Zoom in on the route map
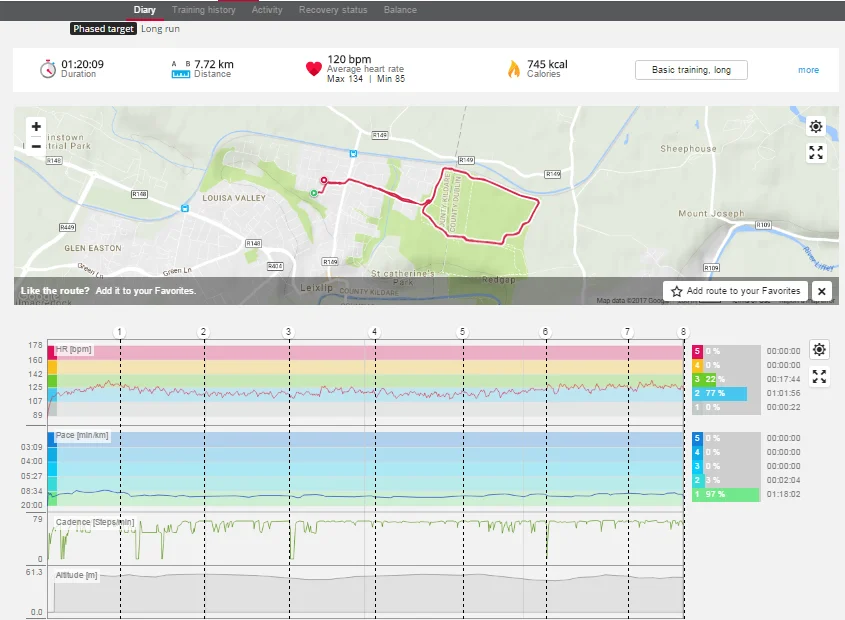The width and height of the screenshot is (845, 620). [36, 127]
